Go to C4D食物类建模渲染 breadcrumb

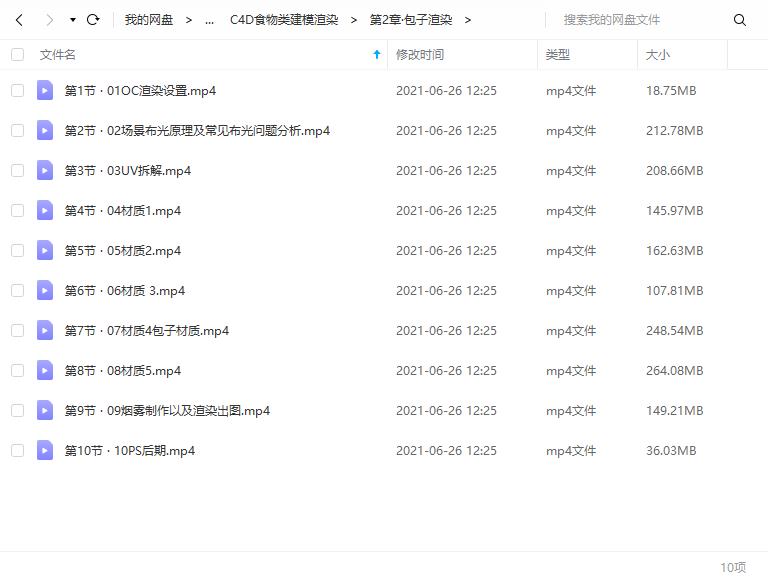(x=284, y=20)
